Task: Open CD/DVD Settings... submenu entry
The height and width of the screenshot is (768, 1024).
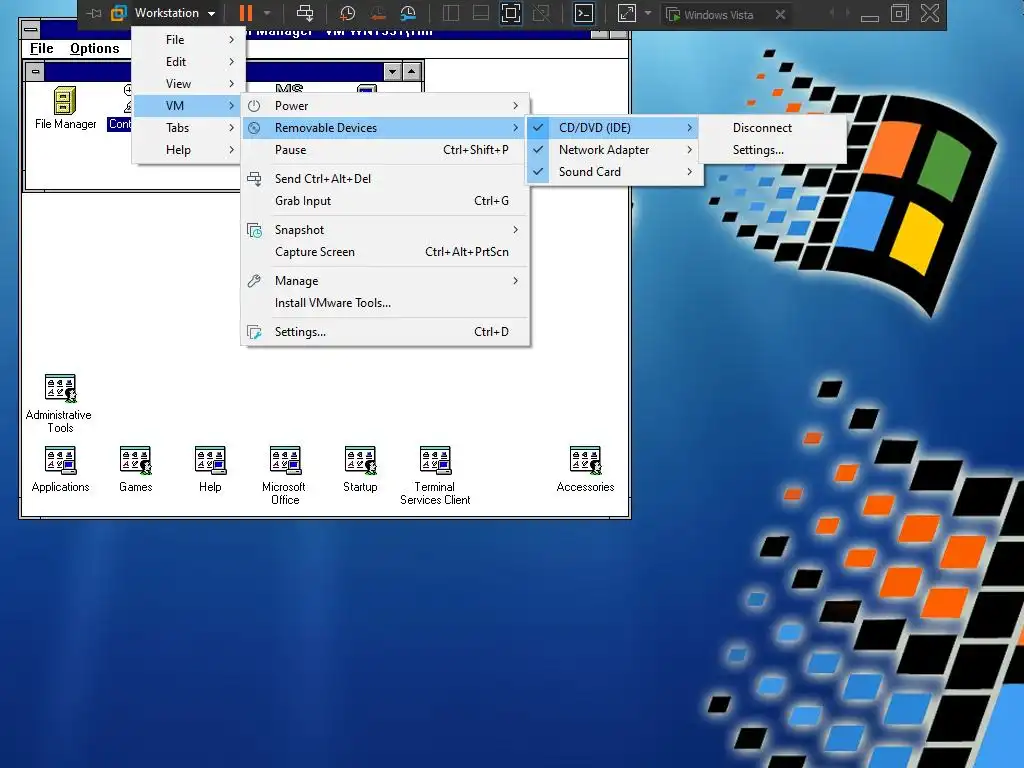Action: click(x=773, y=150)
